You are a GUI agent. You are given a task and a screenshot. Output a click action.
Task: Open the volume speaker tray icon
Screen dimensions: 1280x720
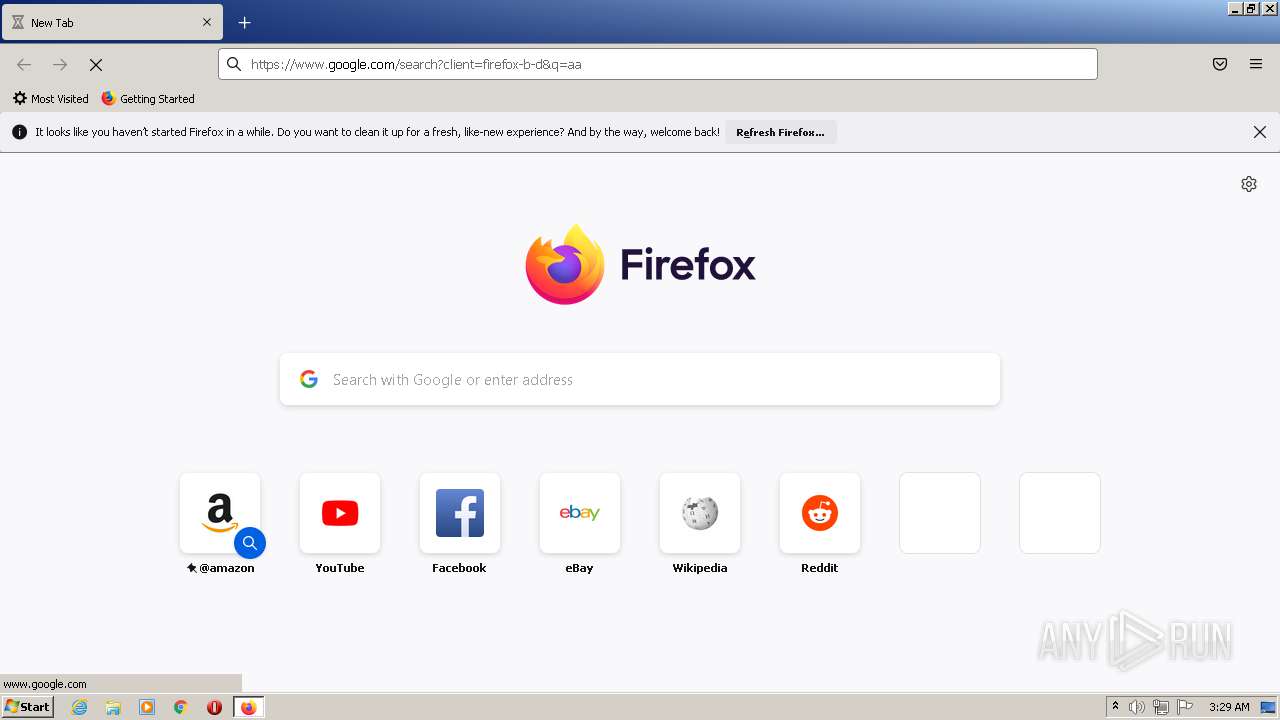point(1137,707)
